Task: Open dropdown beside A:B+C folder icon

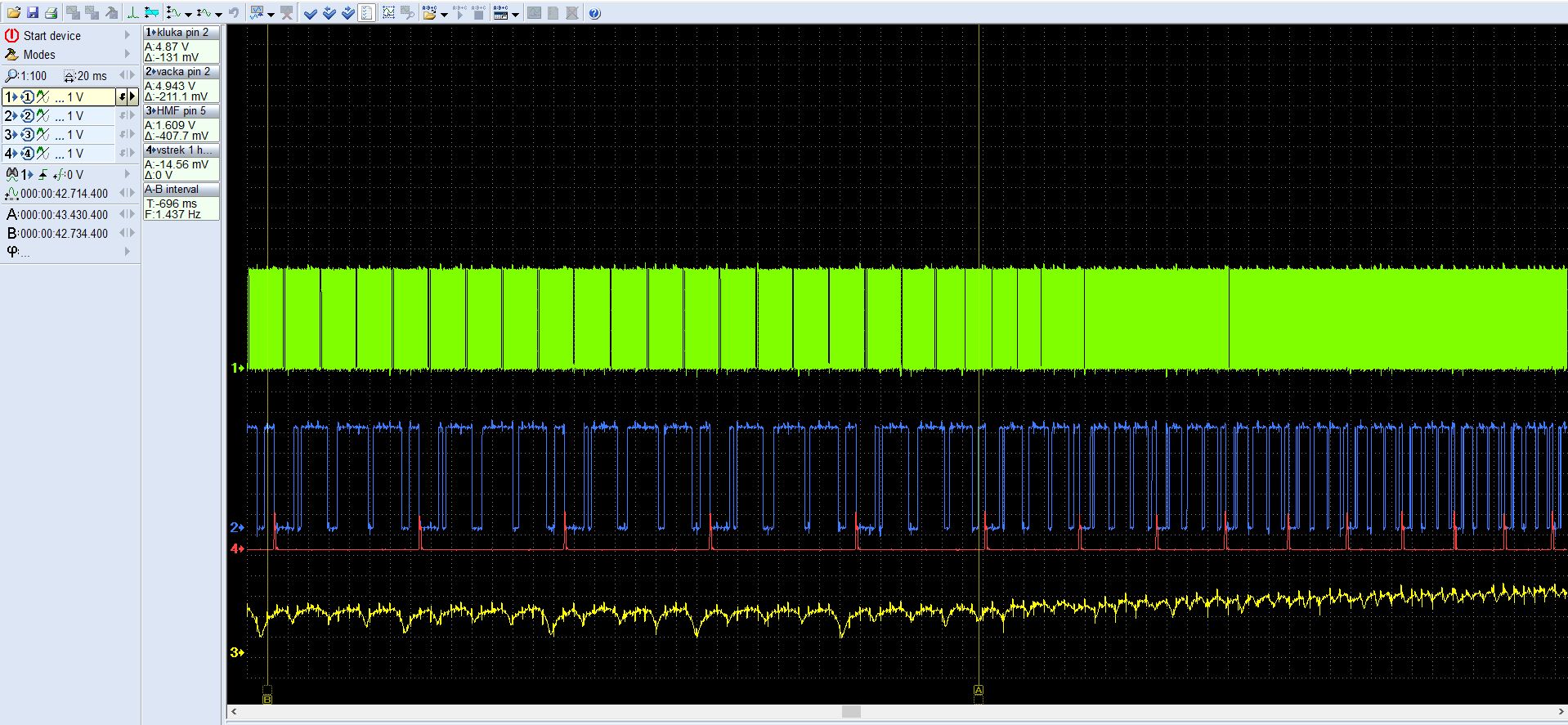Action: pyautogui.click(x=444, y=14)
